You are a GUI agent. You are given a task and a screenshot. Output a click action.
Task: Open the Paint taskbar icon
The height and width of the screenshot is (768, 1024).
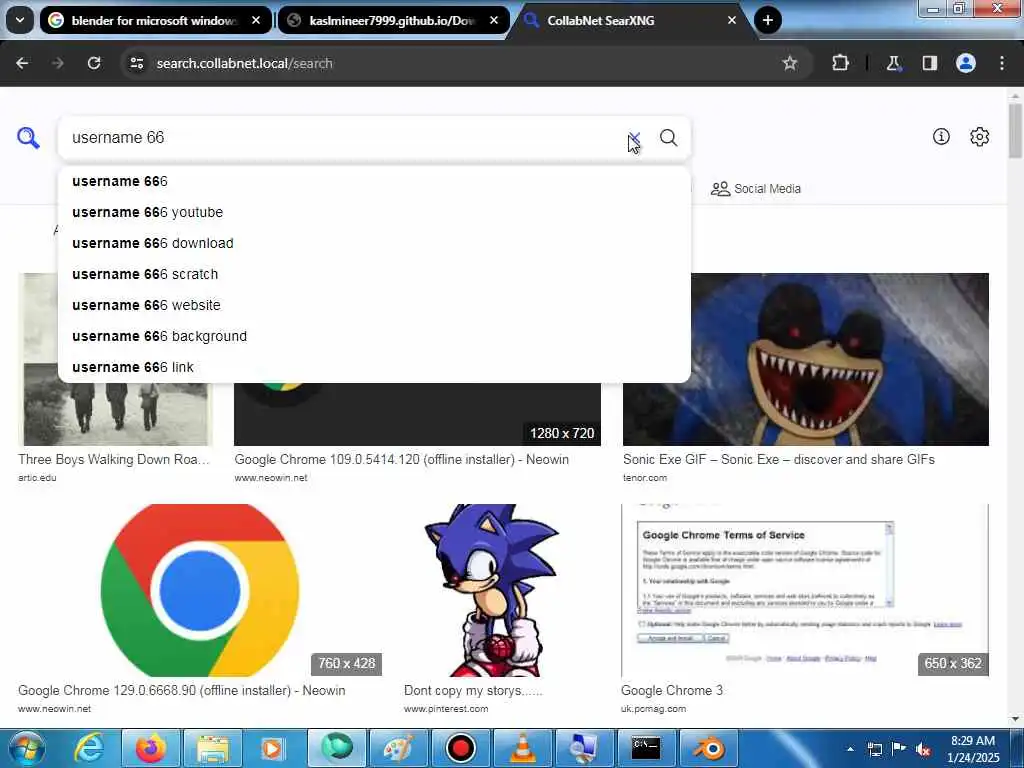coord(398,748)
